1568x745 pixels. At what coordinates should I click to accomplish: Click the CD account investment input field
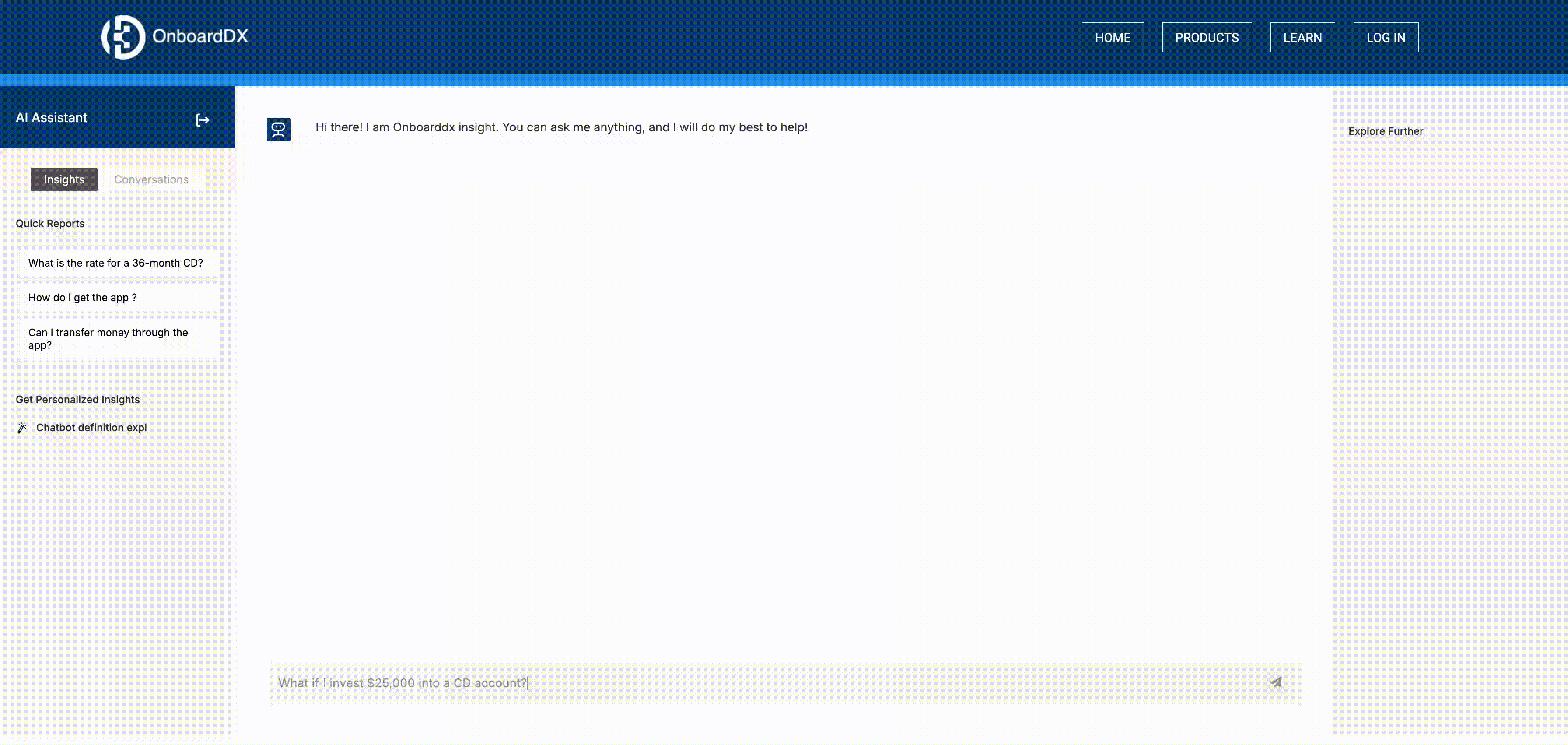(x=783, y=683)
